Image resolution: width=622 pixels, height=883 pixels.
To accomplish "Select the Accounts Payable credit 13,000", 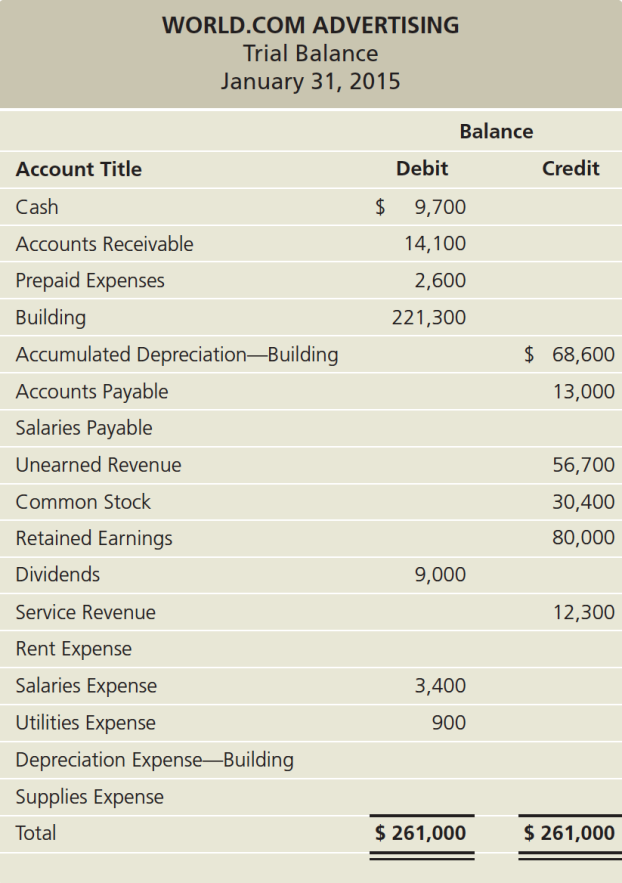I will click(x=583, y=392).
